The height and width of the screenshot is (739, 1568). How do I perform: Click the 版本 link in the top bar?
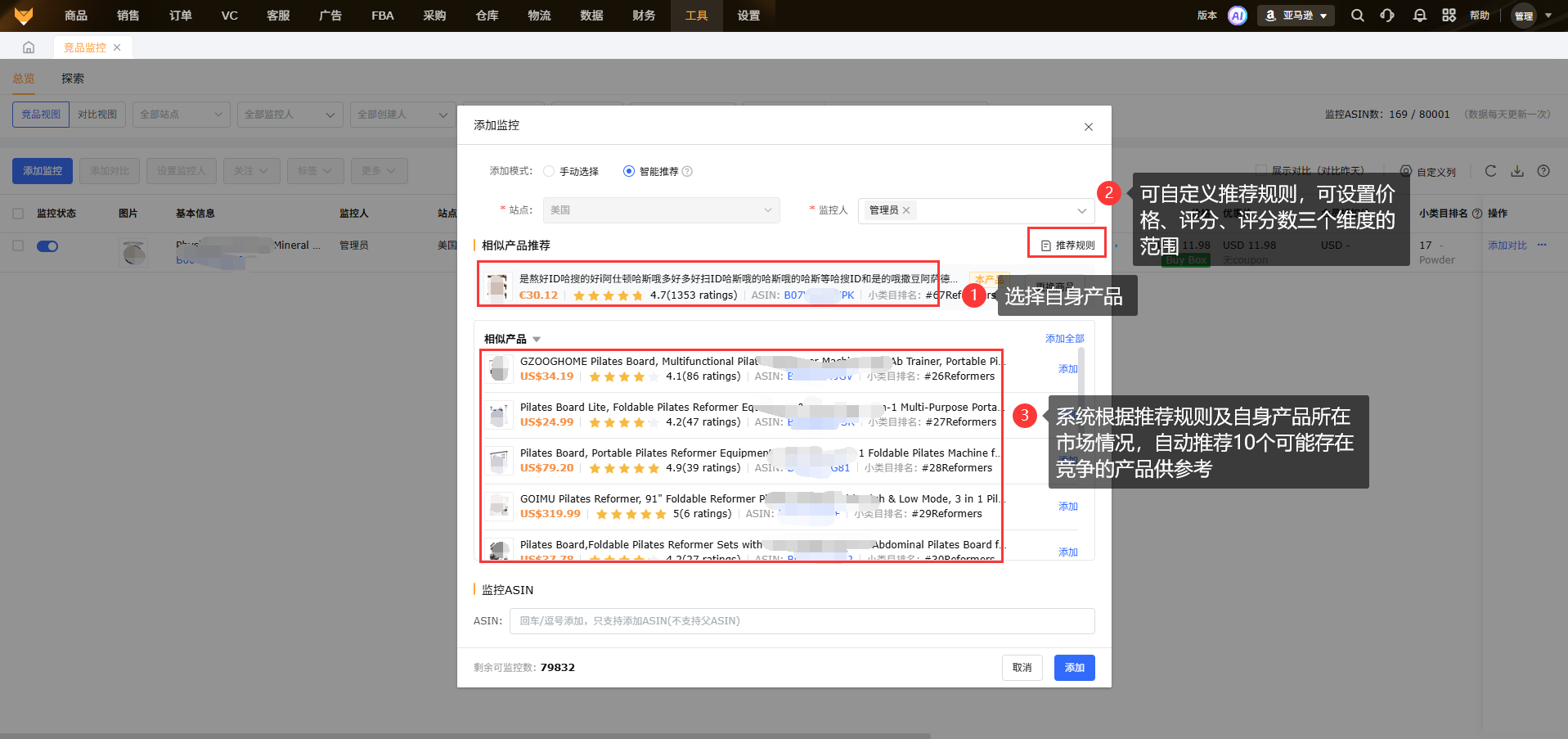coord(1207,16)
